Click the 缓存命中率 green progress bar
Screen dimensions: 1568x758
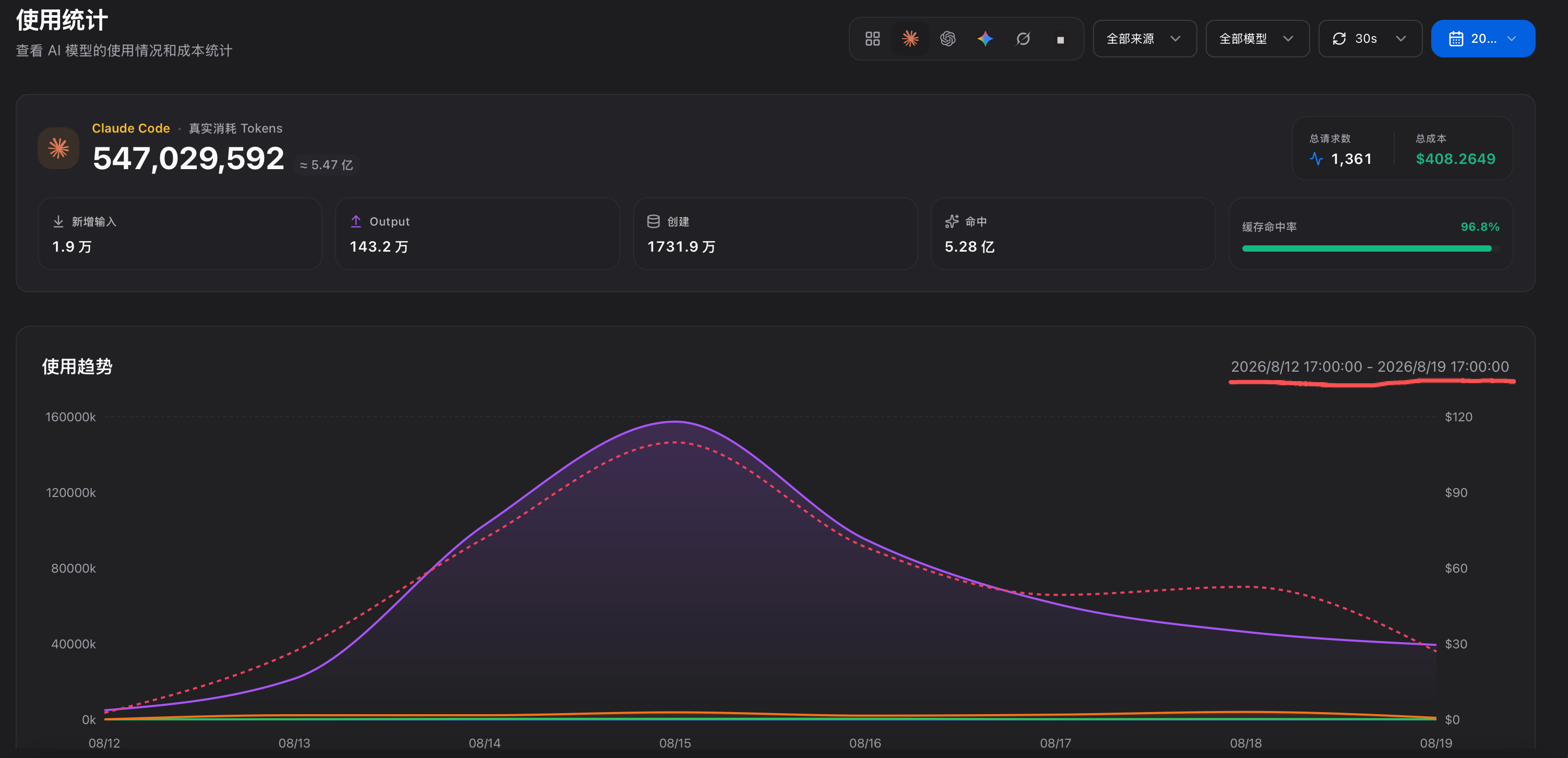pyautogui.click(x=1367, y=248)
